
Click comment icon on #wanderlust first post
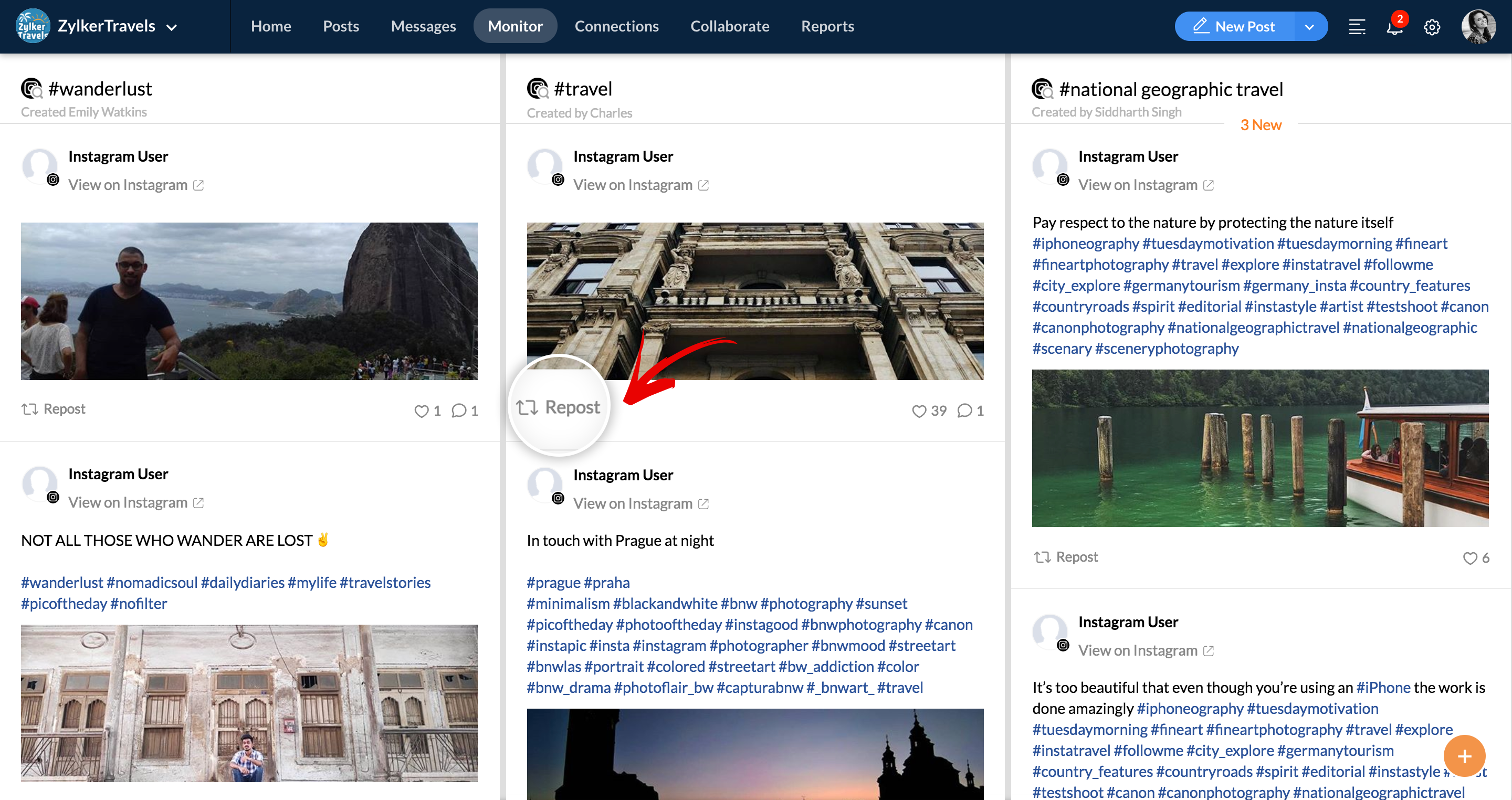pos(459,411)
